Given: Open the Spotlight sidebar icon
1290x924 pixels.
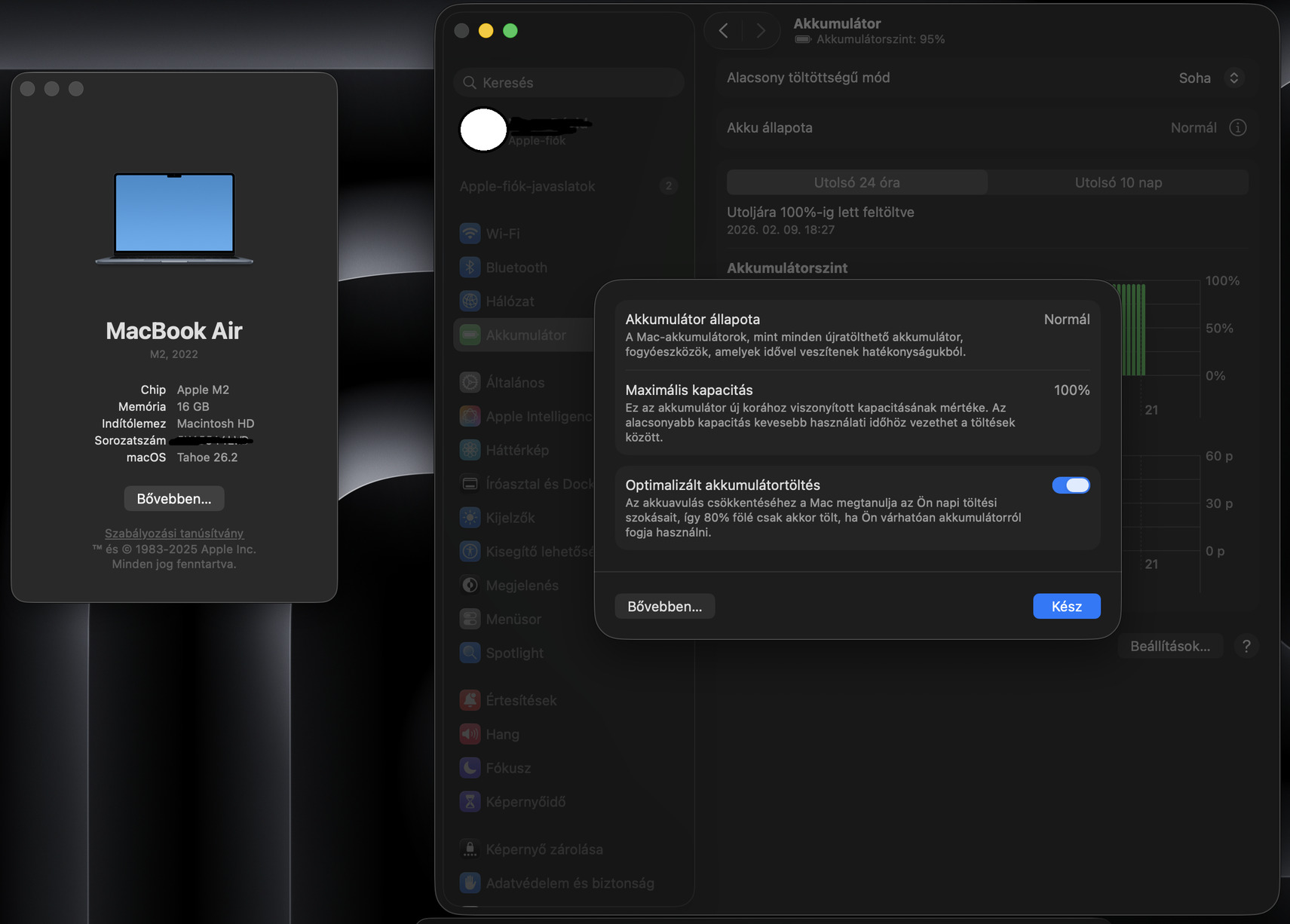Looking at the screenshot, I should tap(470, 653).
